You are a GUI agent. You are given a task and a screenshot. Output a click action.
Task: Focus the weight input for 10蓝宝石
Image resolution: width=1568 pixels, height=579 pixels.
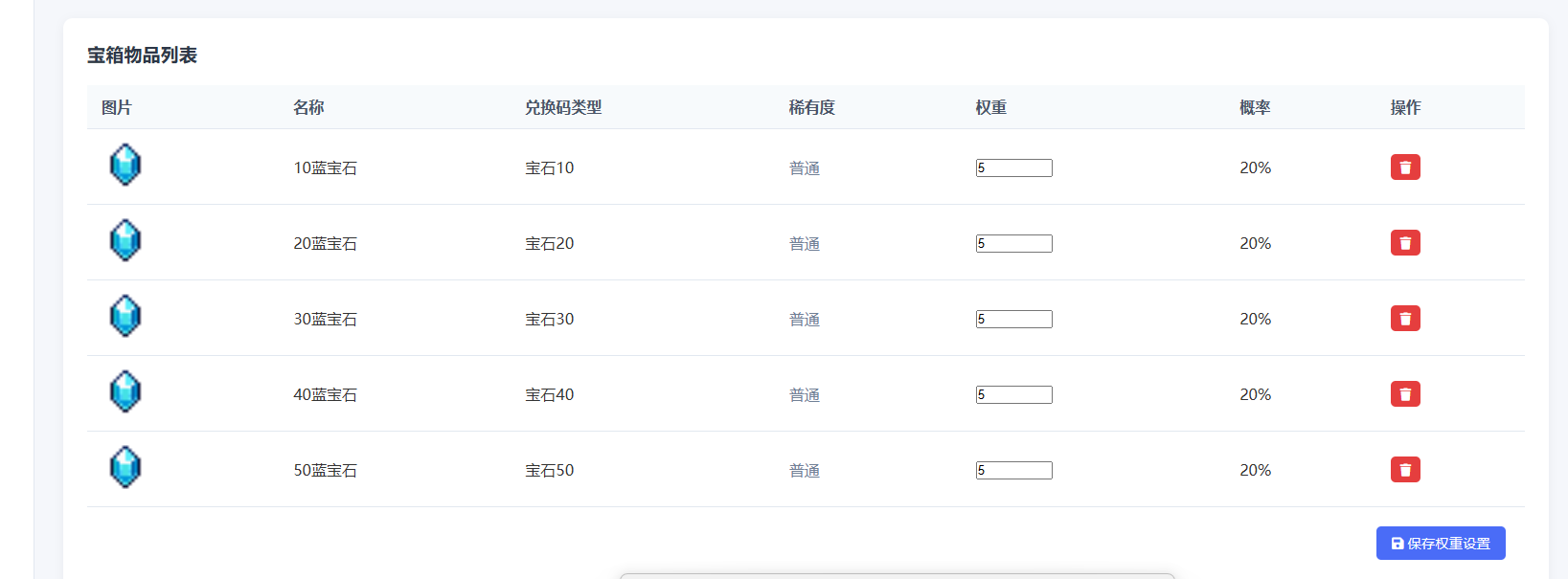click(x=1014, y=167)
